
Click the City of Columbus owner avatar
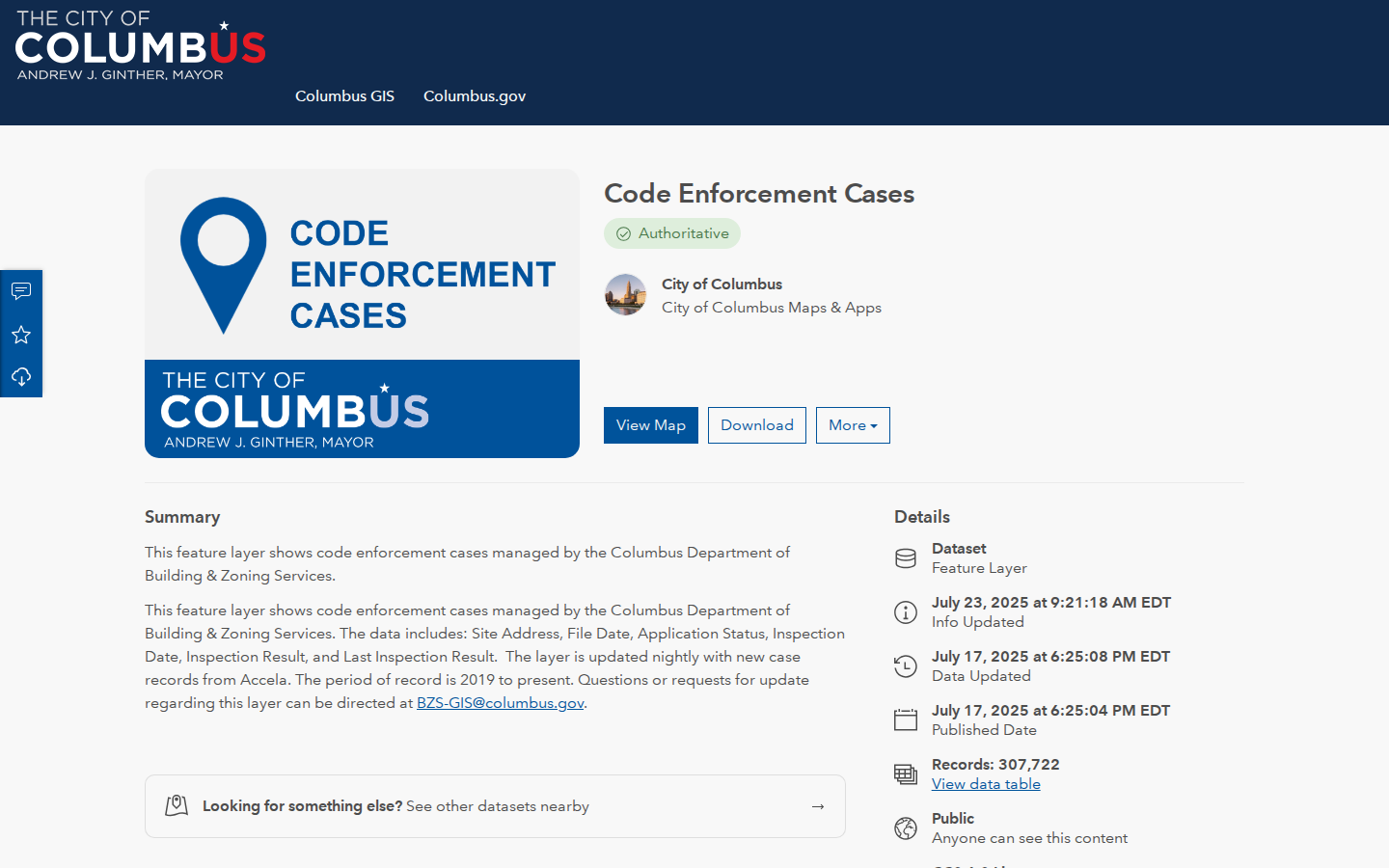(625, 295)
